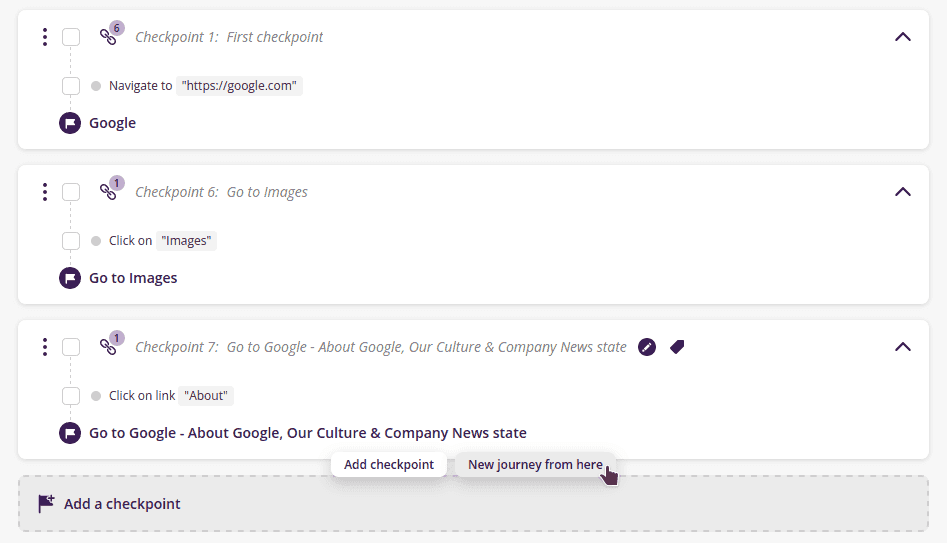This screenshot has width=947, height=543.
Task: Select the Click on "Images" step checkbox
Action: (71, 241)
